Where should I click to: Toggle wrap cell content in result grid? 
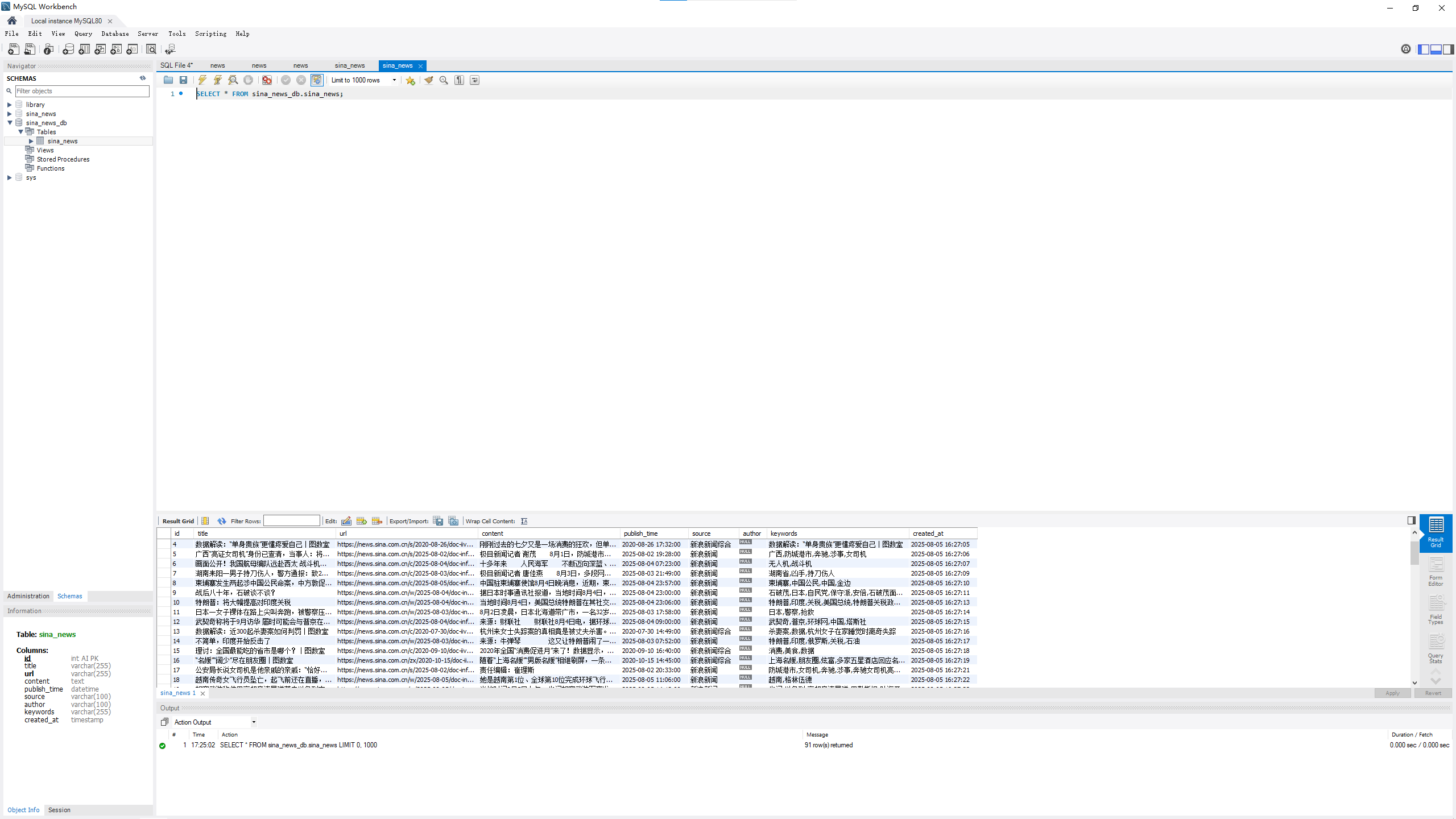pyautogui.click(x=524, y=521)
